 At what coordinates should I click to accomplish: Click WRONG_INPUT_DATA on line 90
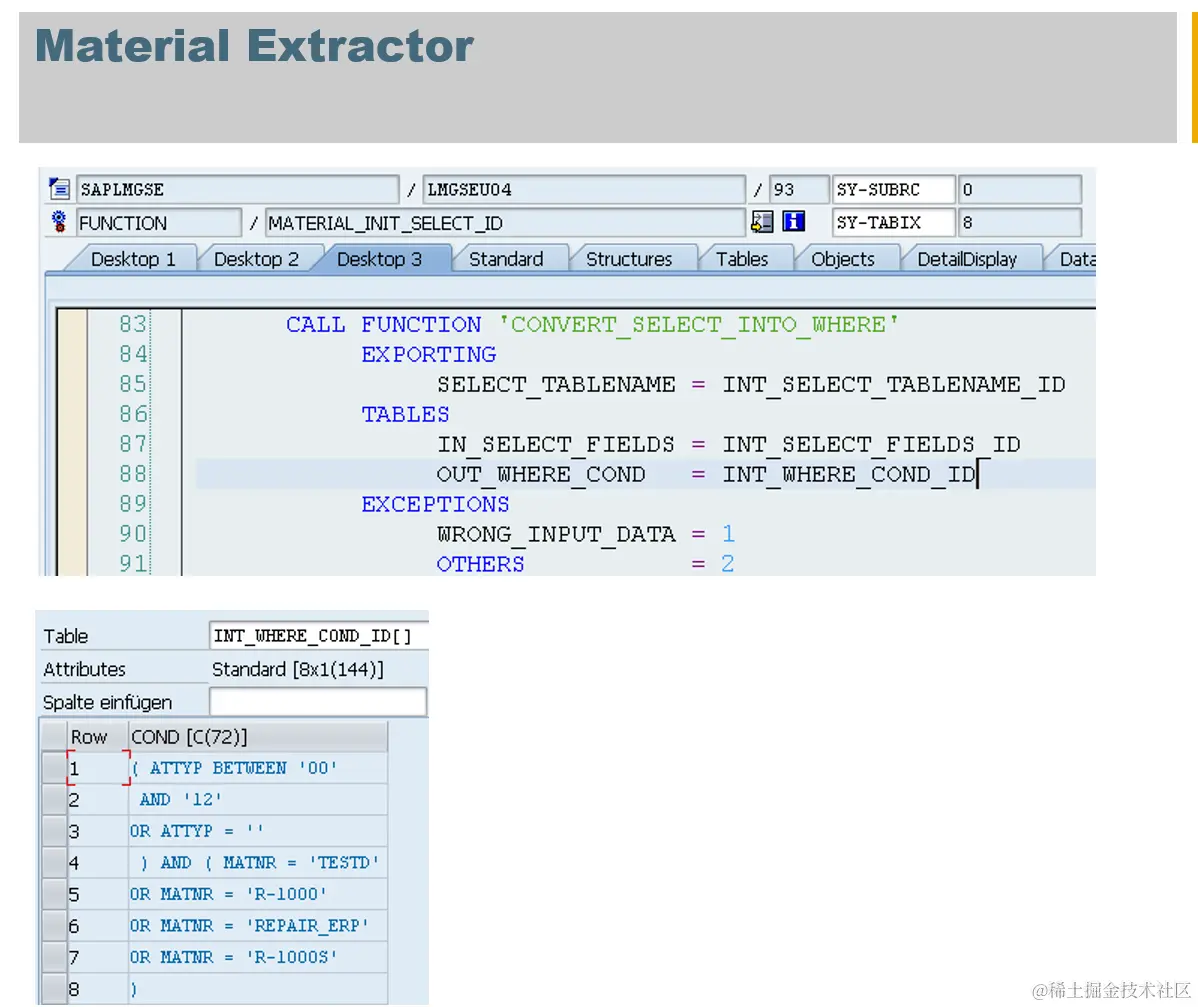pyautogui.click(x=556, y=533)
